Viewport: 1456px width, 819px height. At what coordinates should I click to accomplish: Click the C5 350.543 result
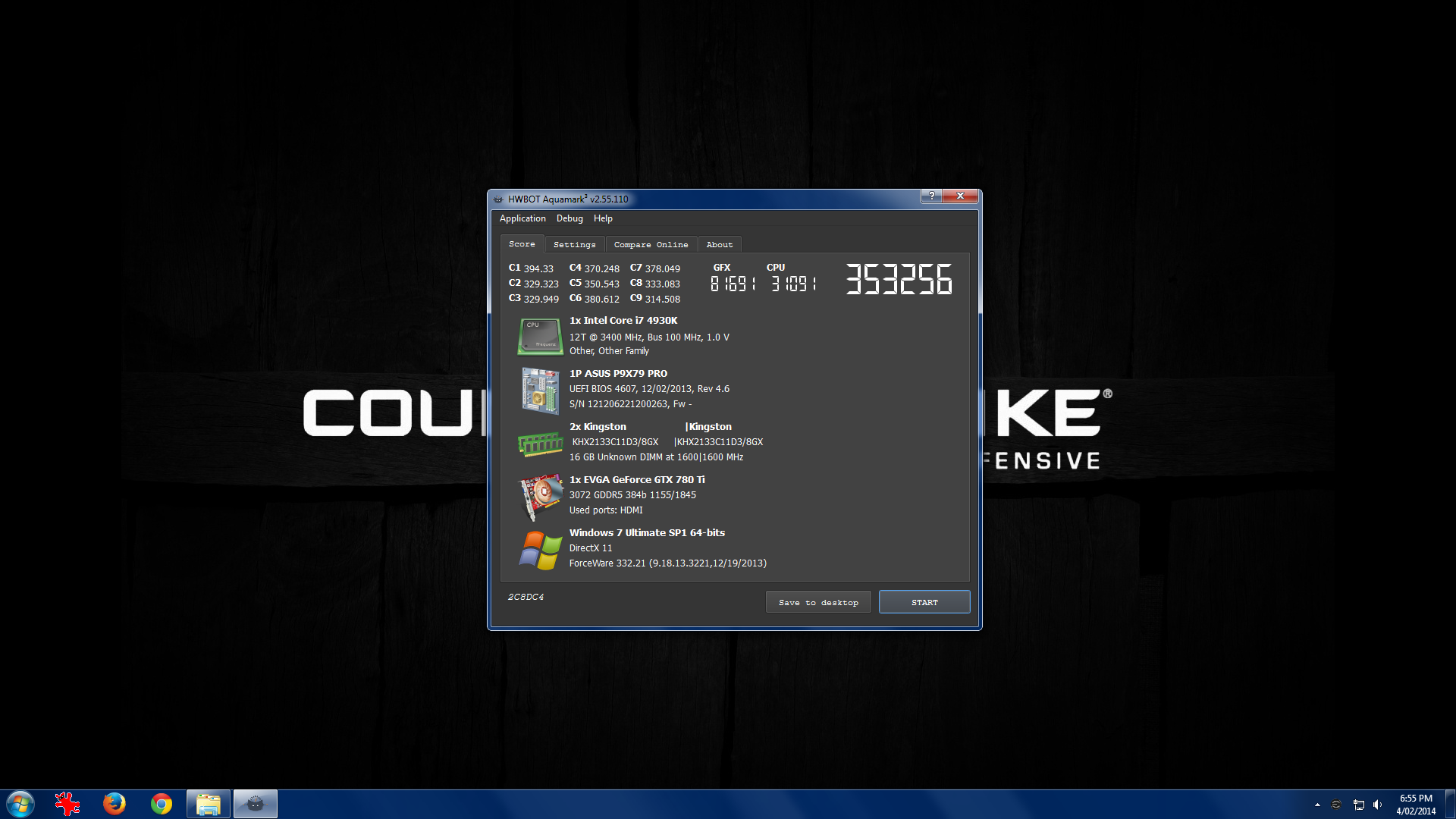594,284
